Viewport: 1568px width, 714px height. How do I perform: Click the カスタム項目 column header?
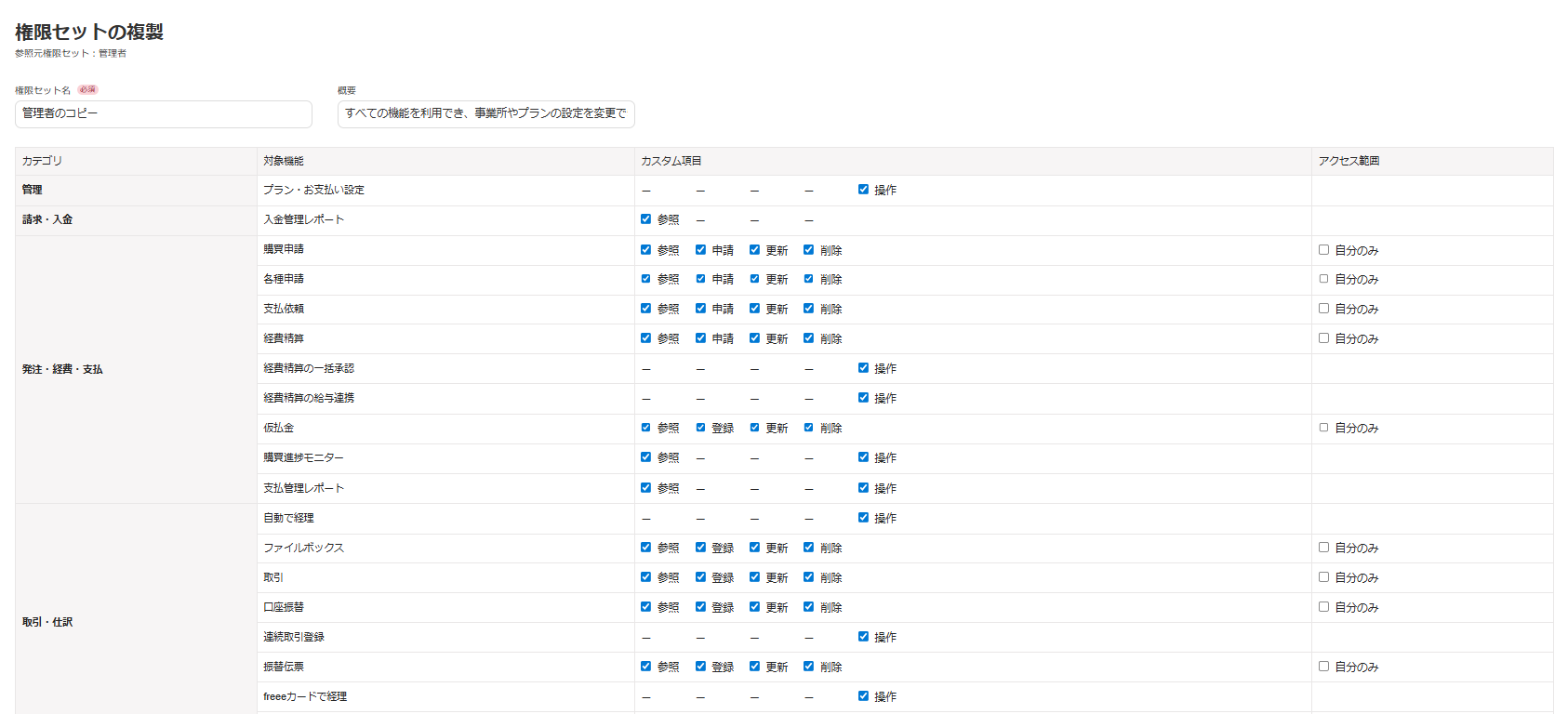[x=973, y=161]
